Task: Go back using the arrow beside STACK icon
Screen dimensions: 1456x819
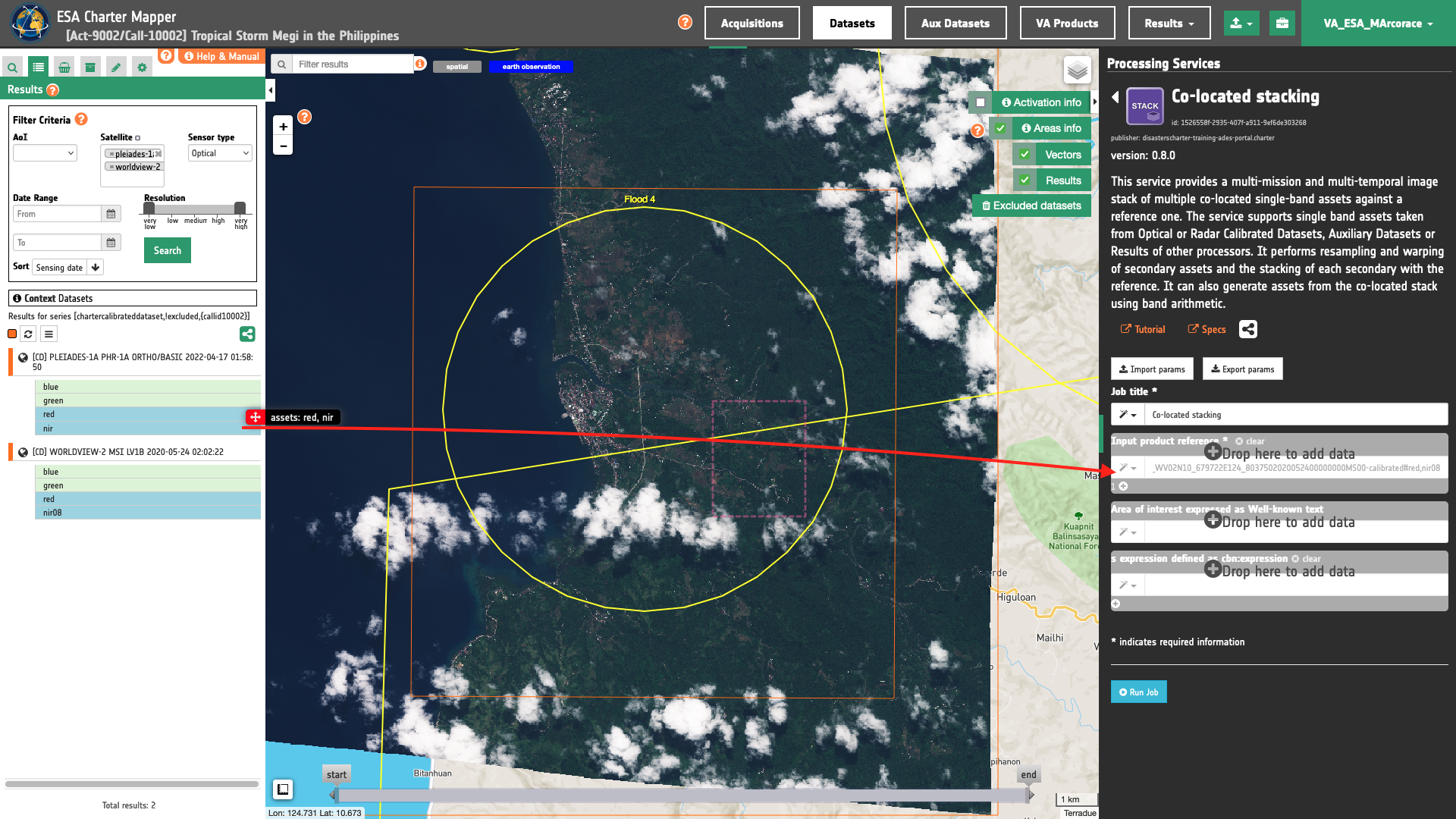Action: point(1116,97)
